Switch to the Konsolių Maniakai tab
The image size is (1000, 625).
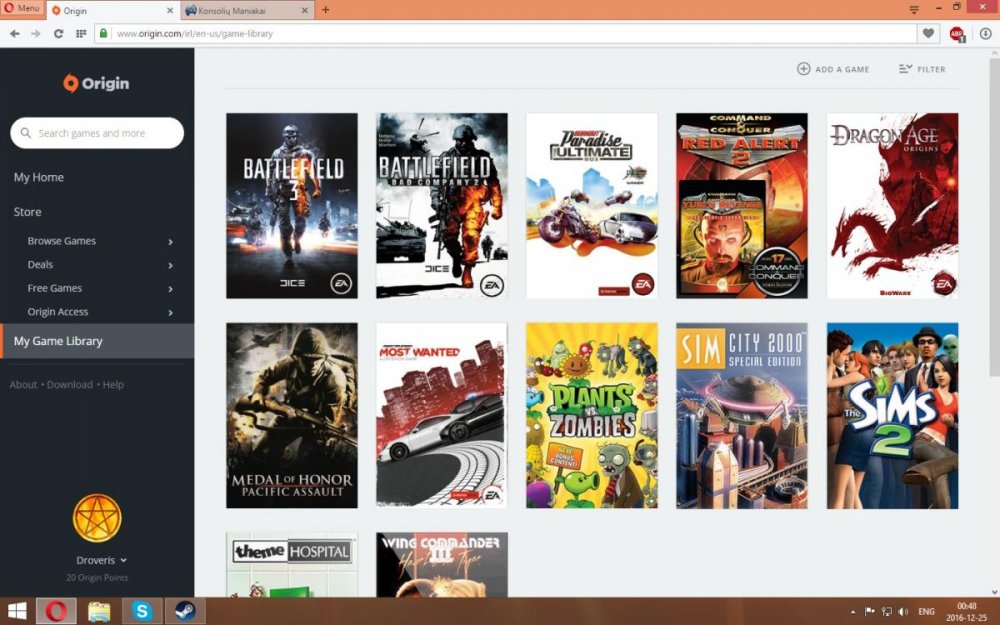point(241,11)
